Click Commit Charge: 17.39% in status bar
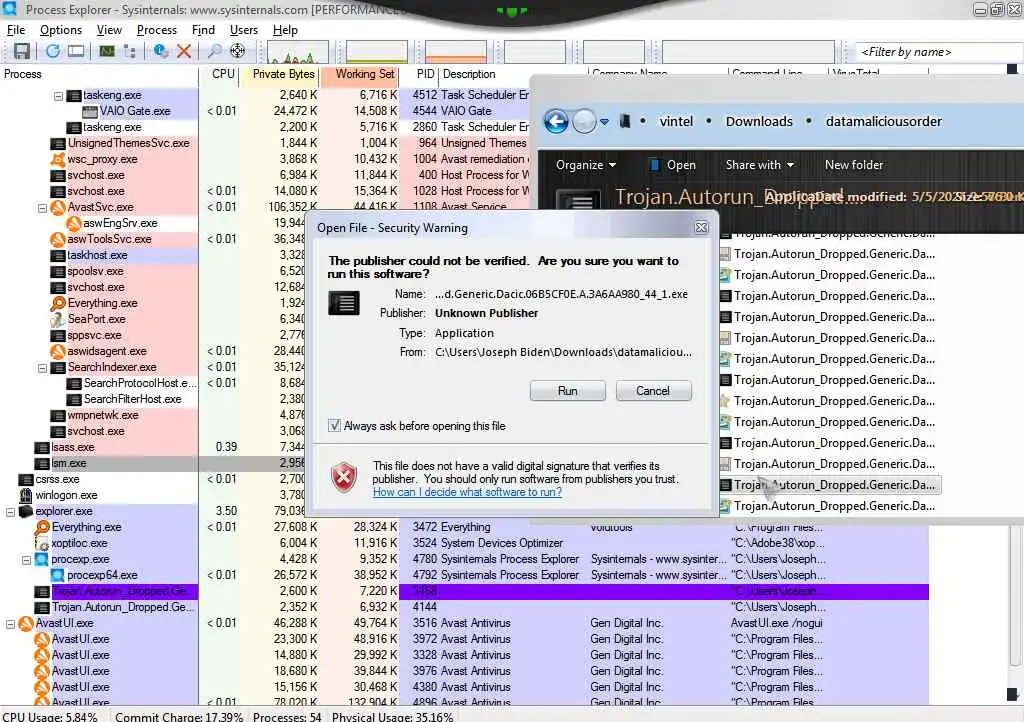 point(179,716)
